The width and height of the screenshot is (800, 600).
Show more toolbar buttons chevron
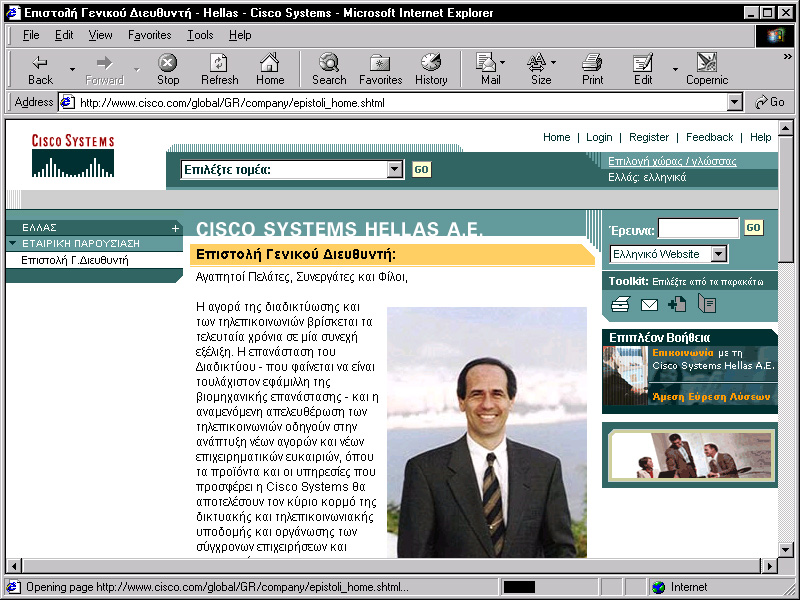tap(788, 57)
